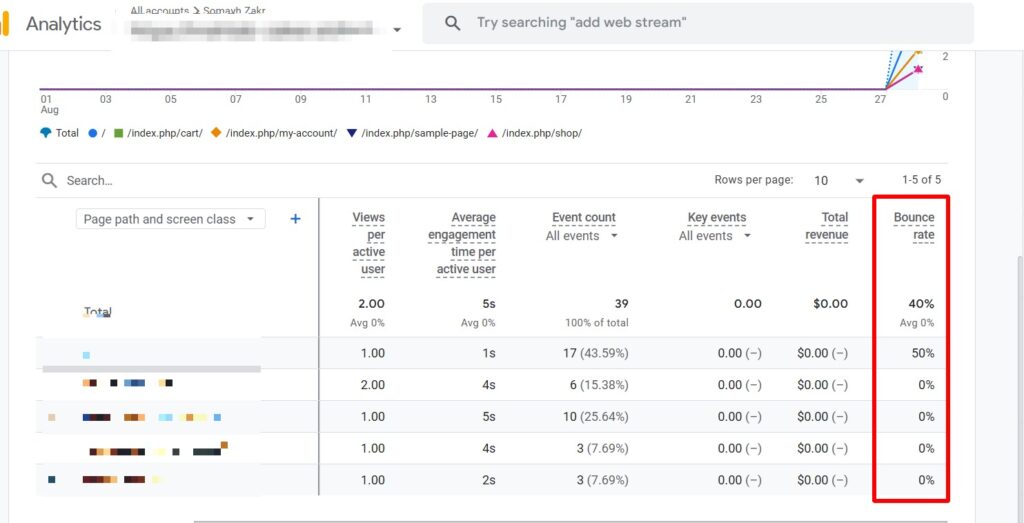Screen dimensions: 1024x523
Task: Click engagement time cell 1s
Action: point(489,353)
